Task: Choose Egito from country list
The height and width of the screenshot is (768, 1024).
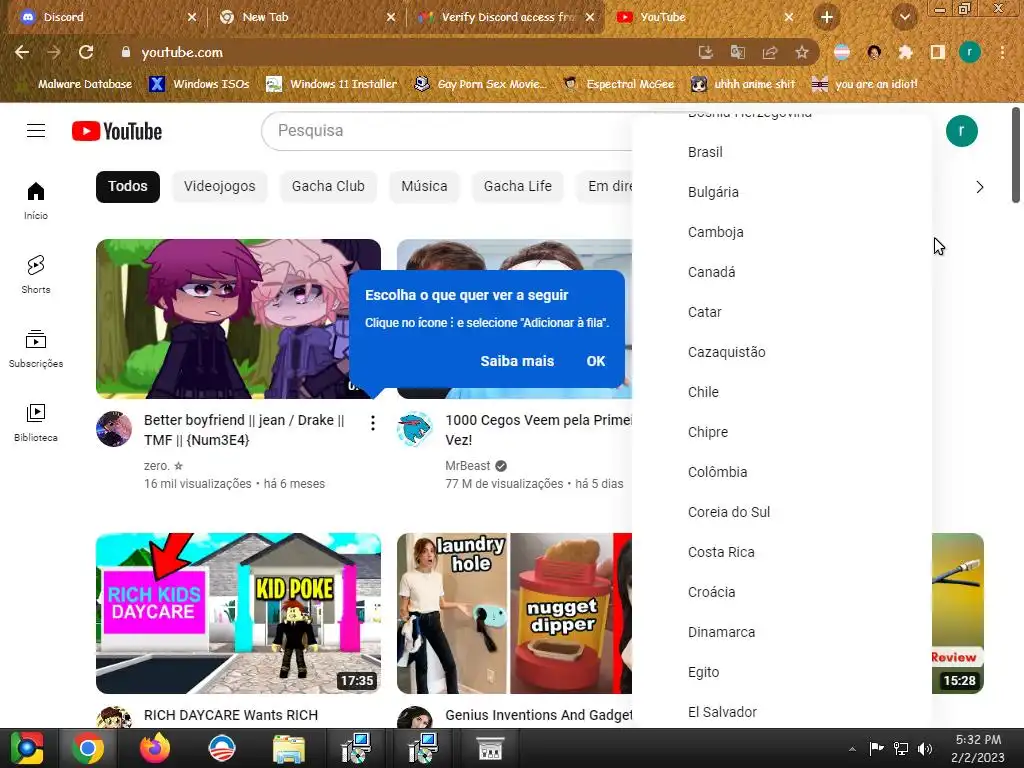Action: pyautogui.click(x=782, y=672)
